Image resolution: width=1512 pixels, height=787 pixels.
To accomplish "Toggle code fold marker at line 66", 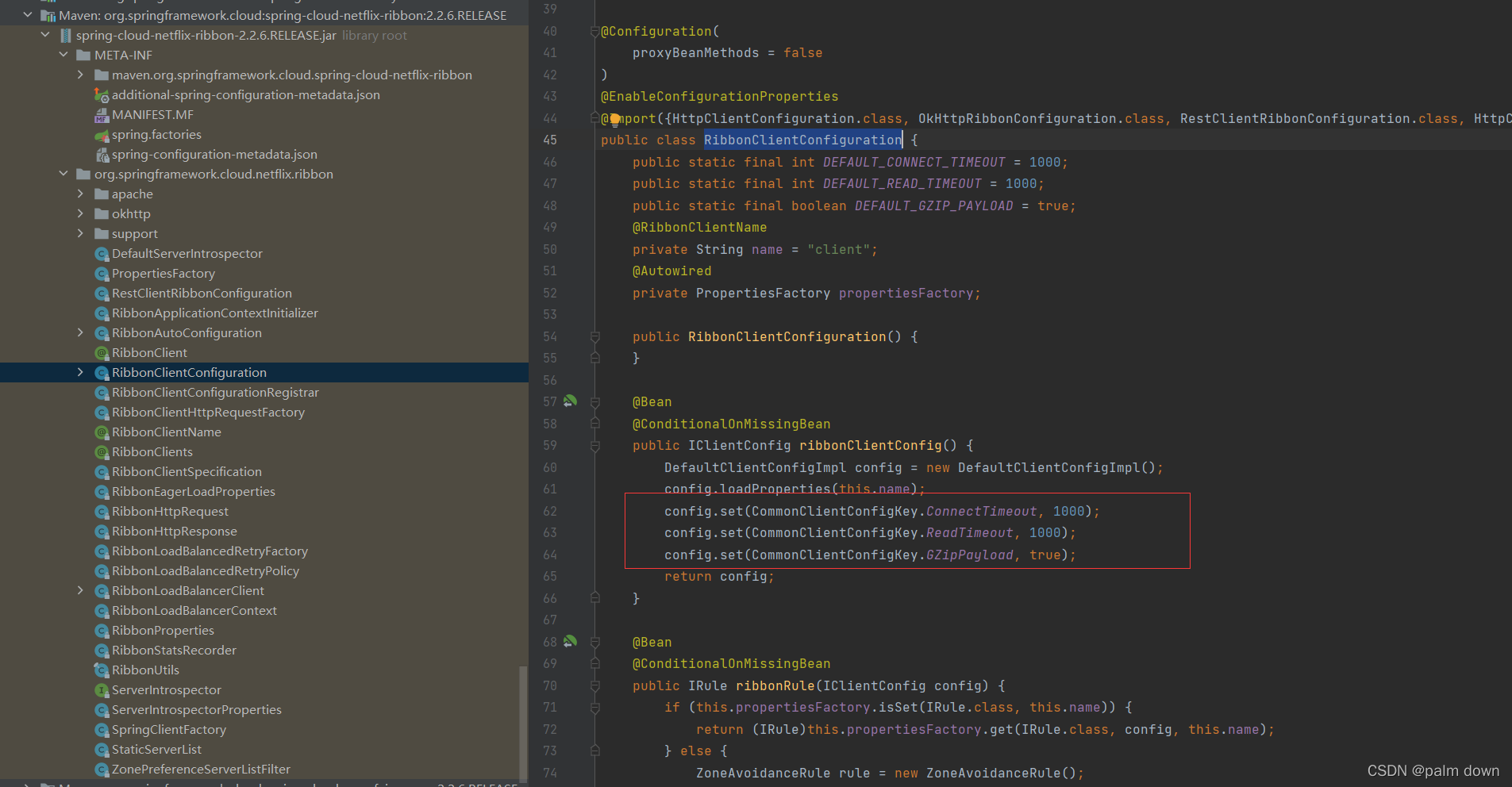I will [594, 598].
